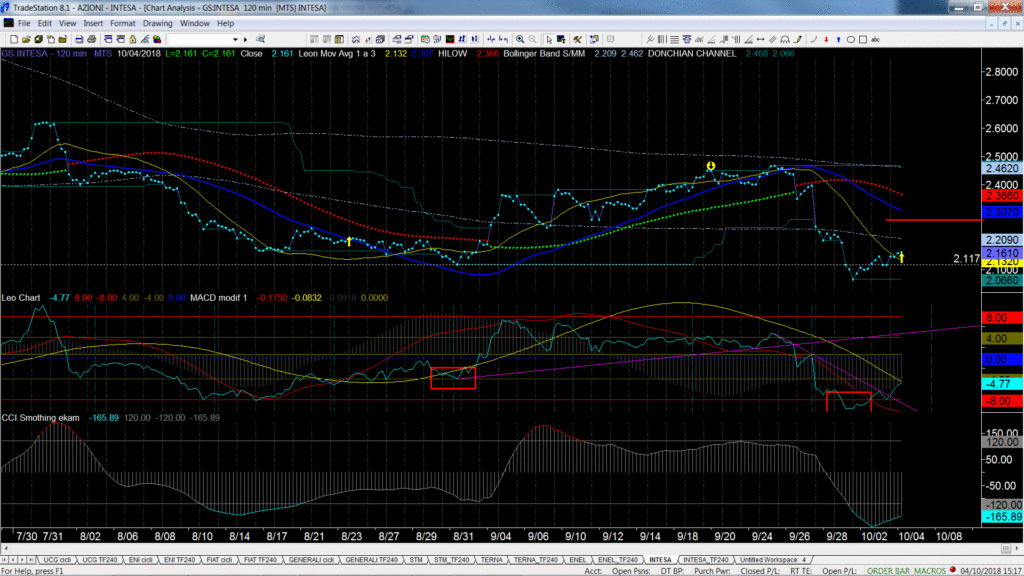Select the curve line drawing tool
The image size is (1024, 576).
coord(814,39)
